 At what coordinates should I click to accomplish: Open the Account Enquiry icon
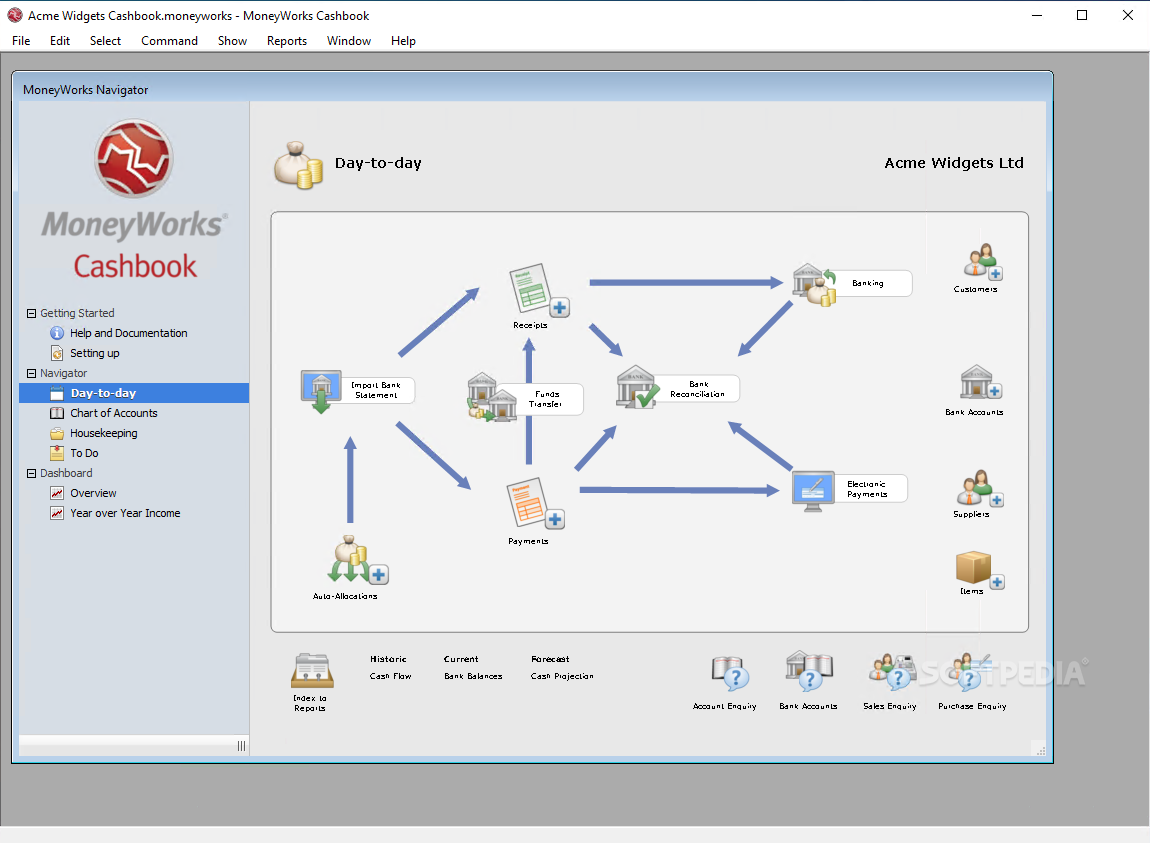coord(730,674)
